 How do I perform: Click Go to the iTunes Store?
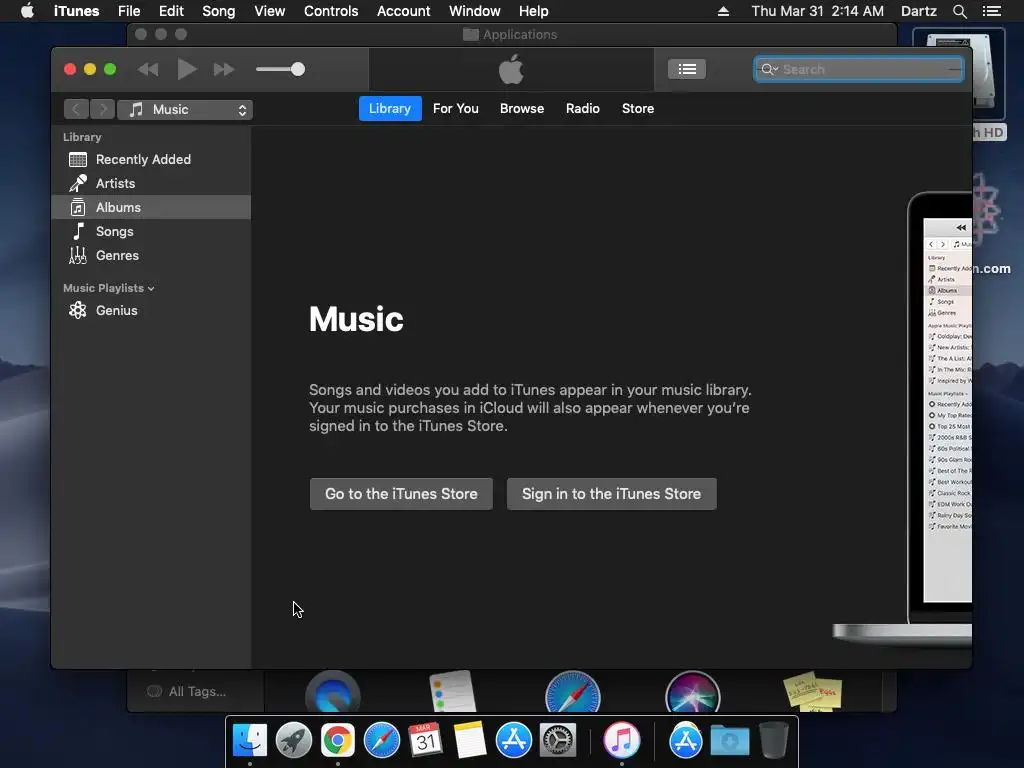(x=401, y=494)
